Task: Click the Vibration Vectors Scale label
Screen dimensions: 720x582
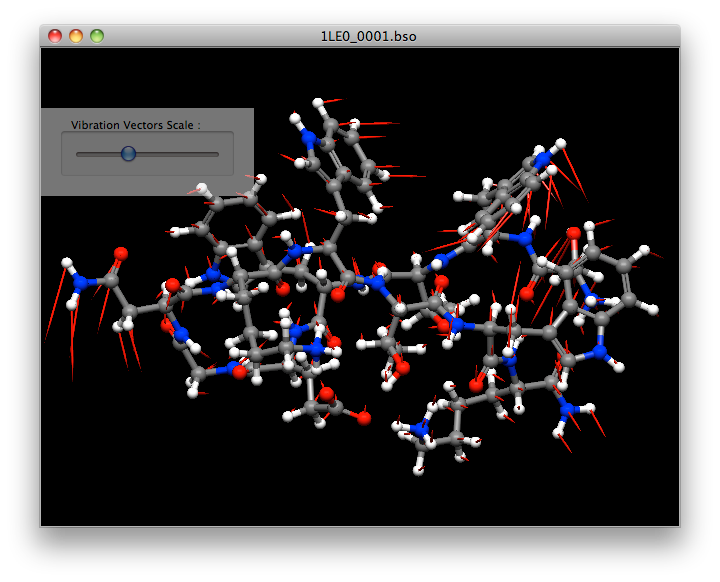Action: coord(136,125)
